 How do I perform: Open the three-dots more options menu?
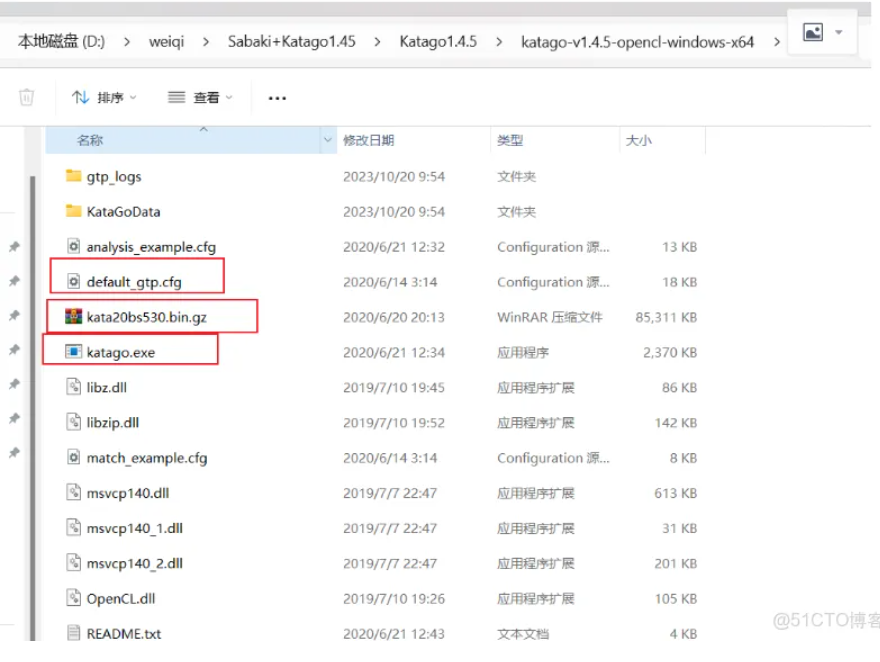[x=277, y=98]
